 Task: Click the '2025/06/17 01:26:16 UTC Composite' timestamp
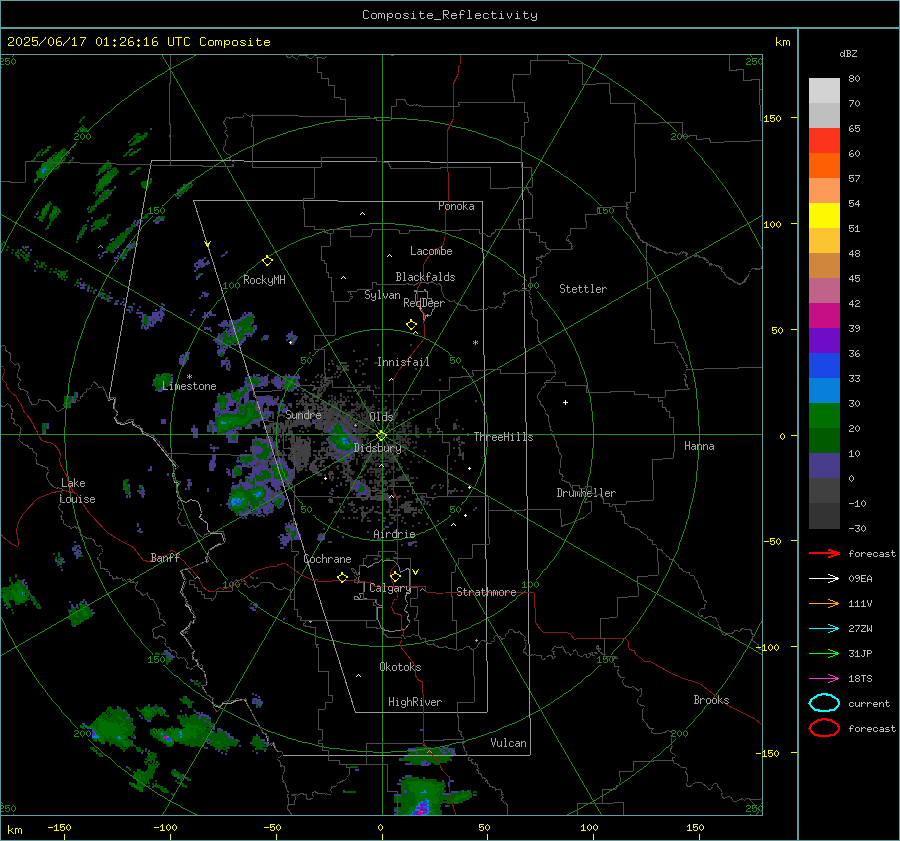(x=138, y=42)
